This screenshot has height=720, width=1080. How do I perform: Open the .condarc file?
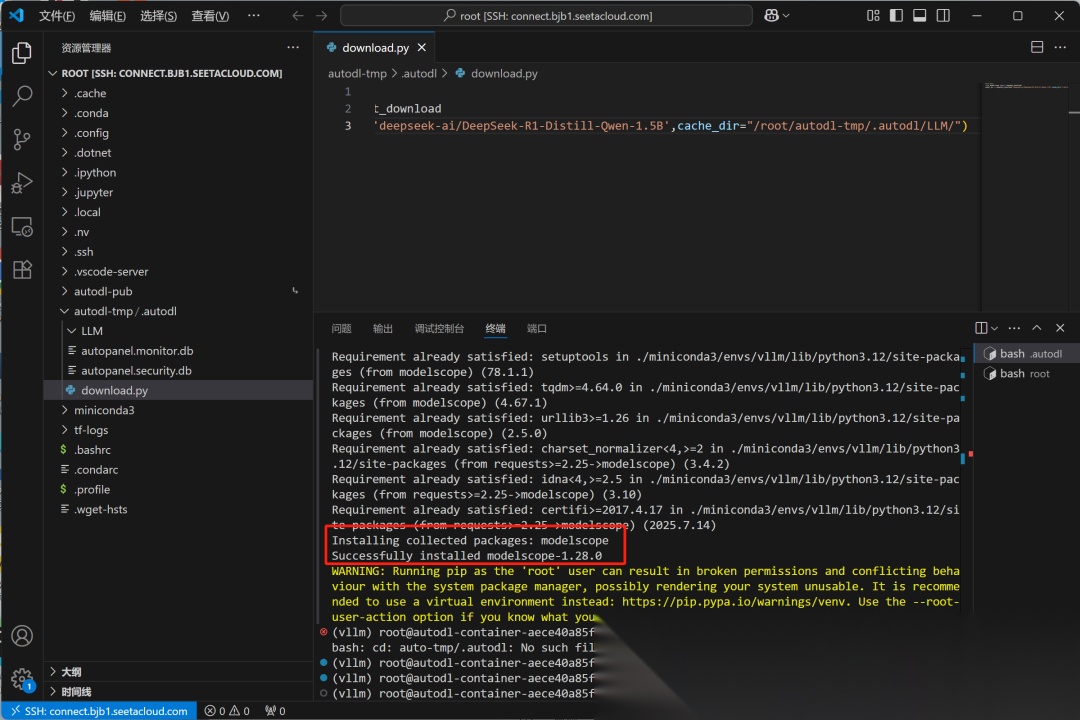[178, 470]
